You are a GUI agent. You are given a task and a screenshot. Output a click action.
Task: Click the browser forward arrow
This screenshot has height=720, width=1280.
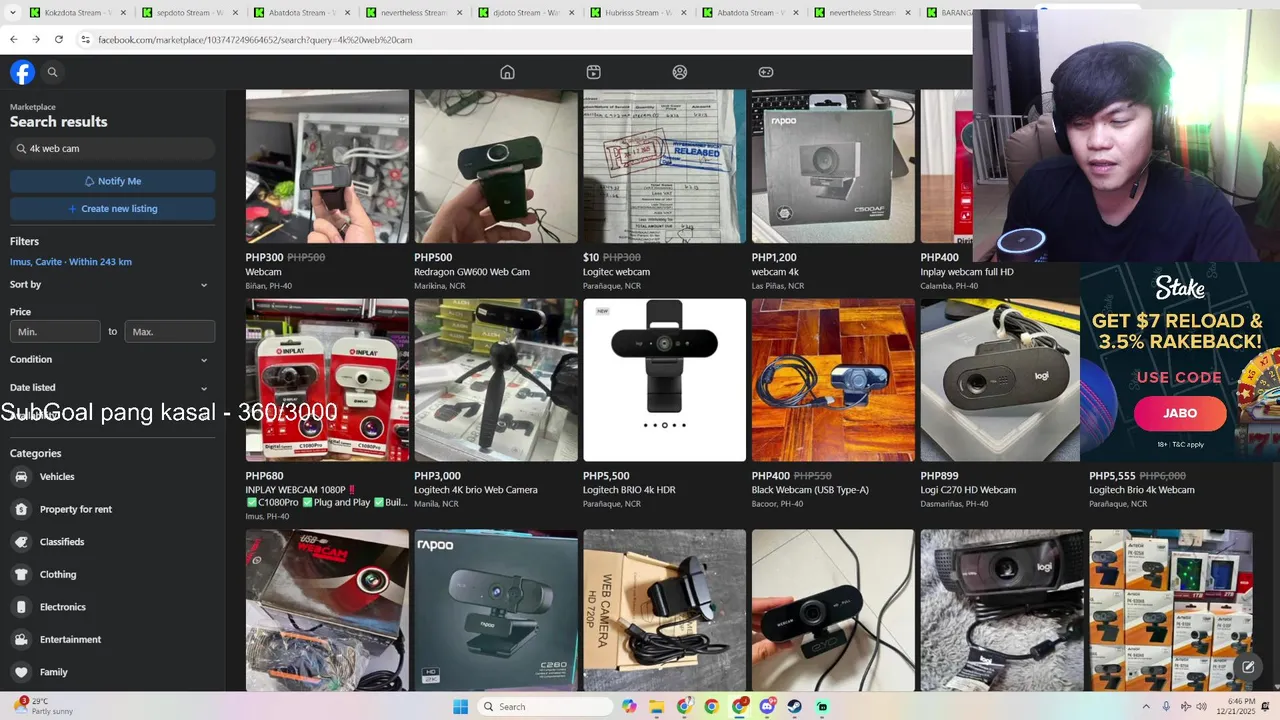click(x=36, y=39)
